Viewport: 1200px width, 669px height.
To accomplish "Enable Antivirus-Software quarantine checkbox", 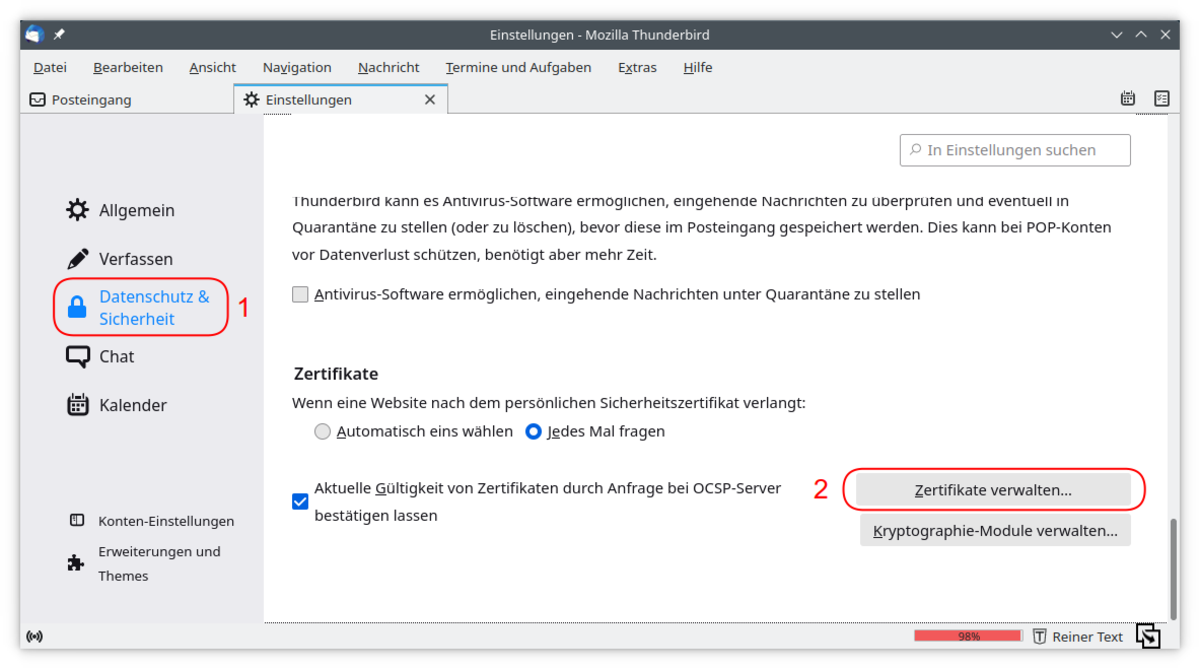I will (x=300, y=294).
